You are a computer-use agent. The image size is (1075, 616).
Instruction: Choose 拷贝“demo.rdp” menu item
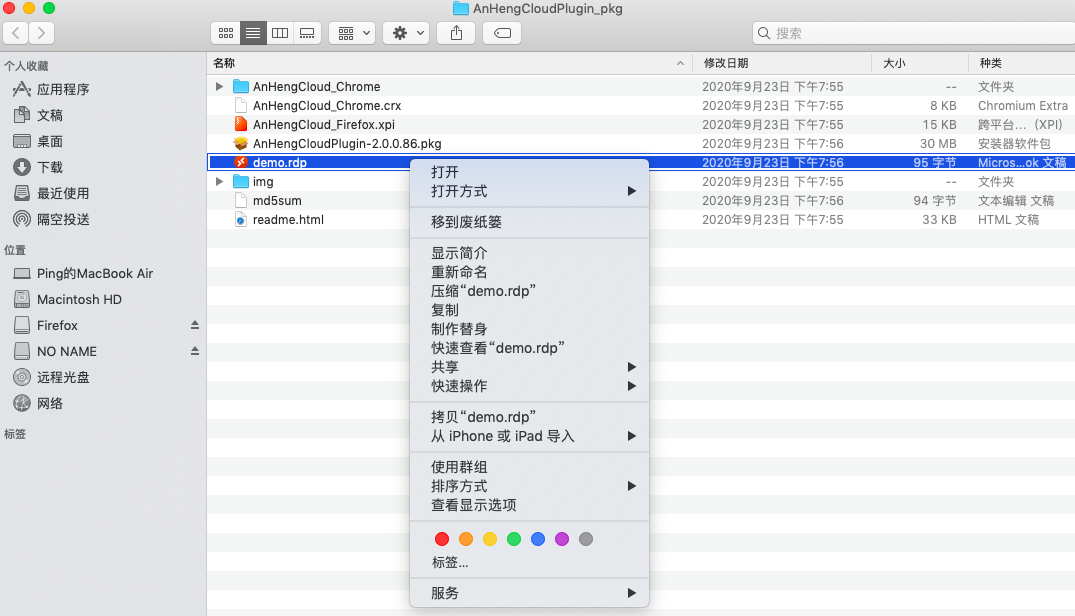(x=529, y=417)
